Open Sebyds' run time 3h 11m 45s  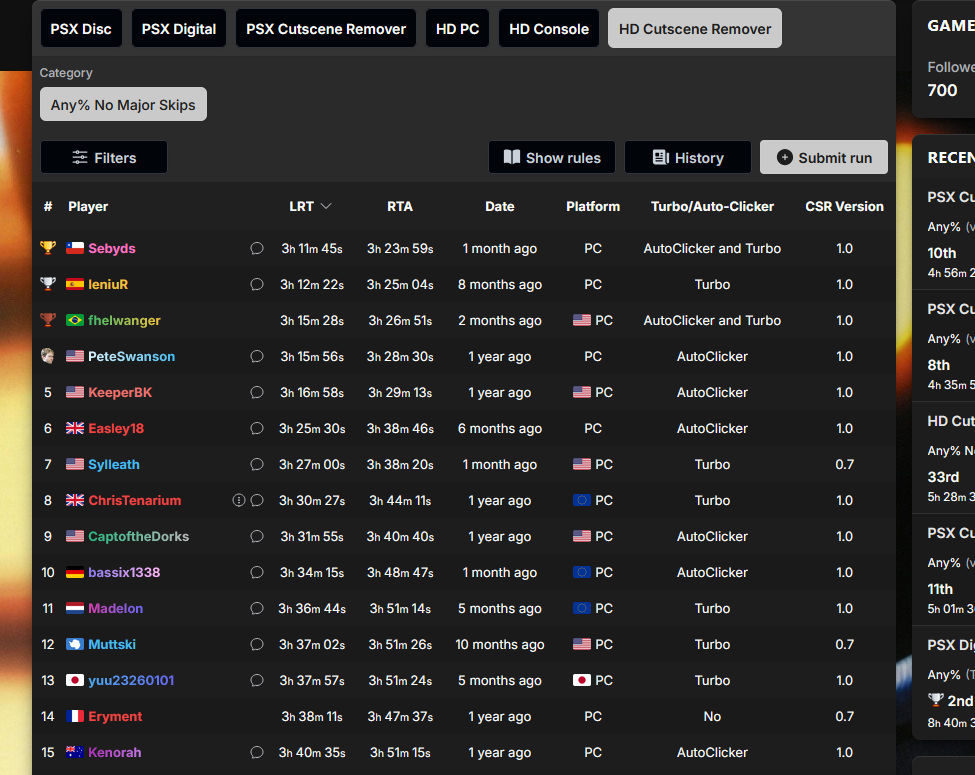point(312,248)
